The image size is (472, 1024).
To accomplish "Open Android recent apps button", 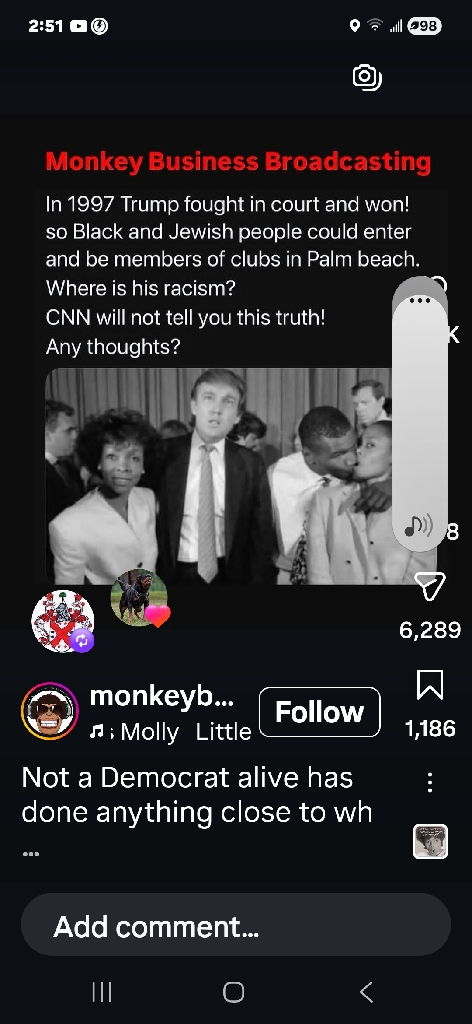I will [102, 992].
